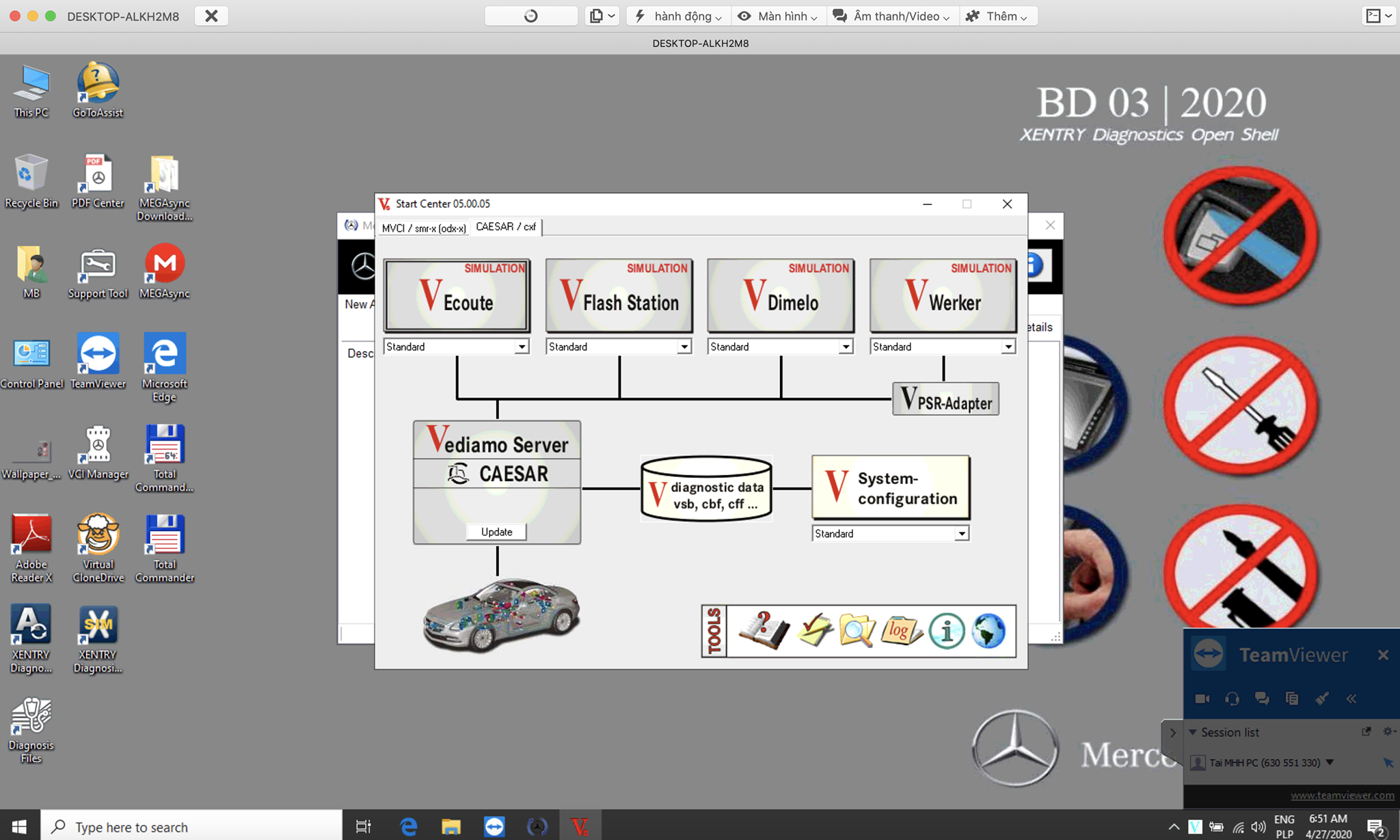The width and height of the screenshot is (1400, 840).
Task: Select the Virtual CloneDrive shortcut
Action: point(98,548)
